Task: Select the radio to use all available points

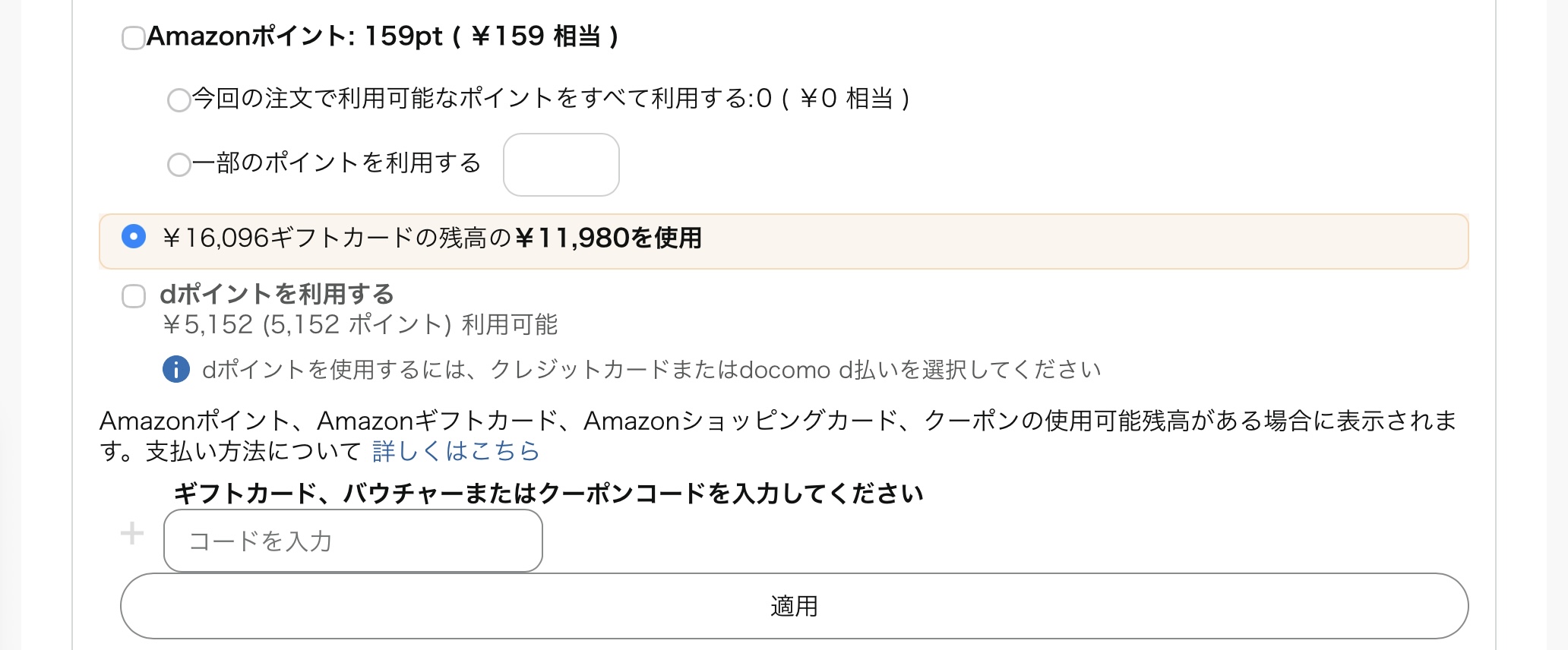Action: [179, 100]
